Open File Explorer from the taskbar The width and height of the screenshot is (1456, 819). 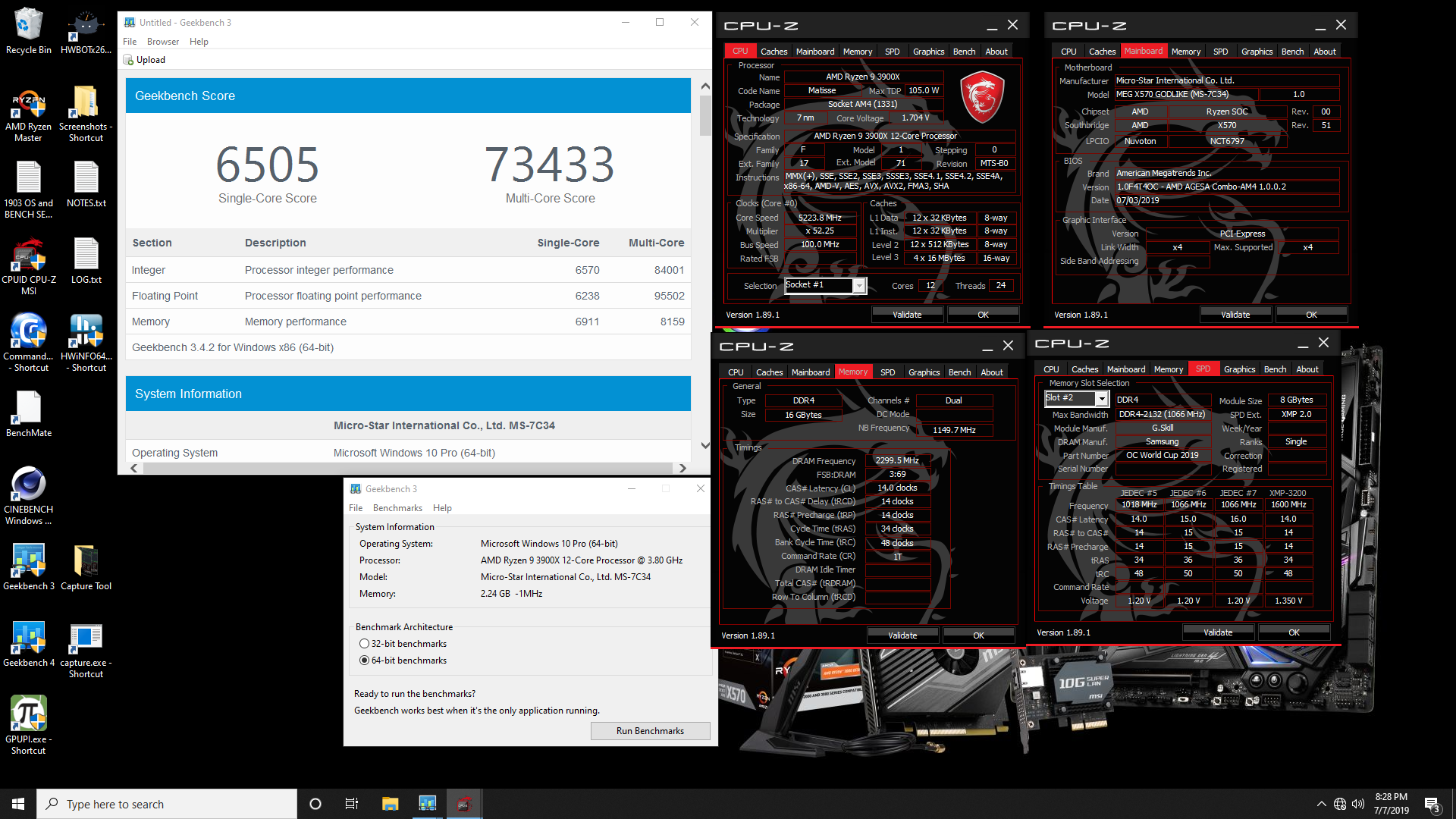[x=390, y=804]
